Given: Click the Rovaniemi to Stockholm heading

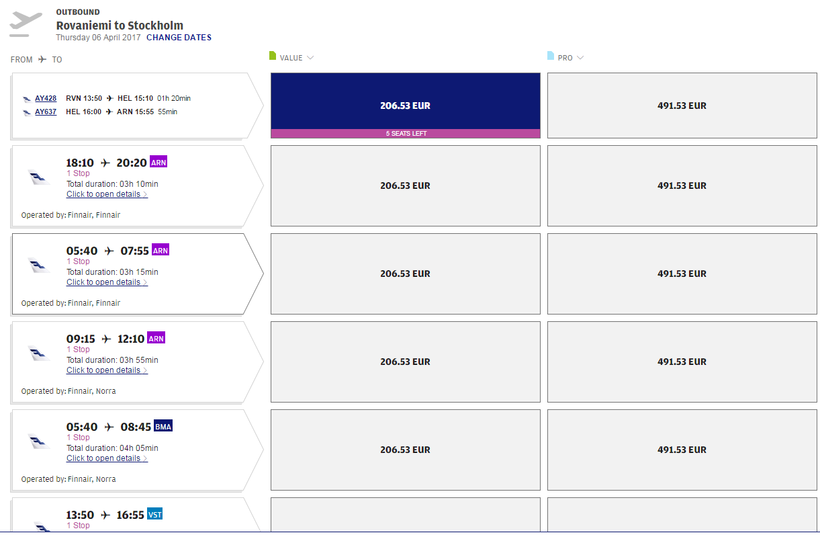Looking at the screenshot, I should pyautogui.click(x=120, y=26).
